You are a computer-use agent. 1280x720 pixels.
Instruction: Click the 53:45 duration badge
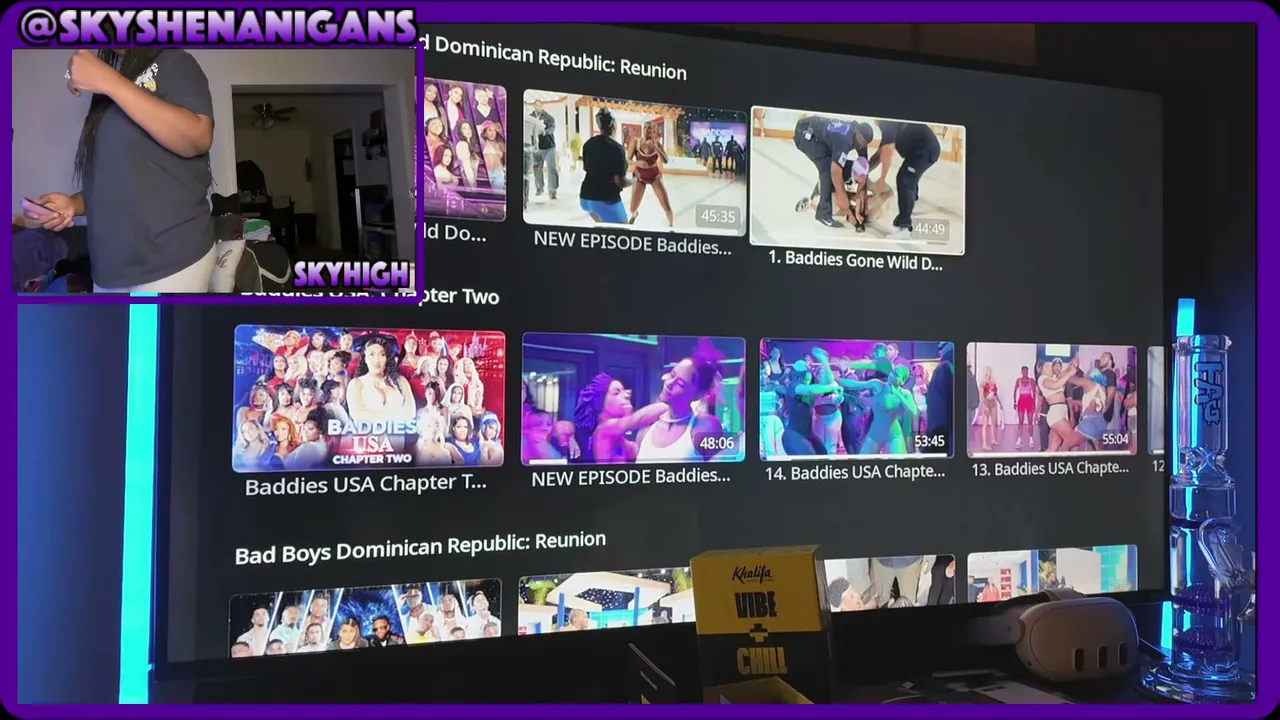click(929, 441)
